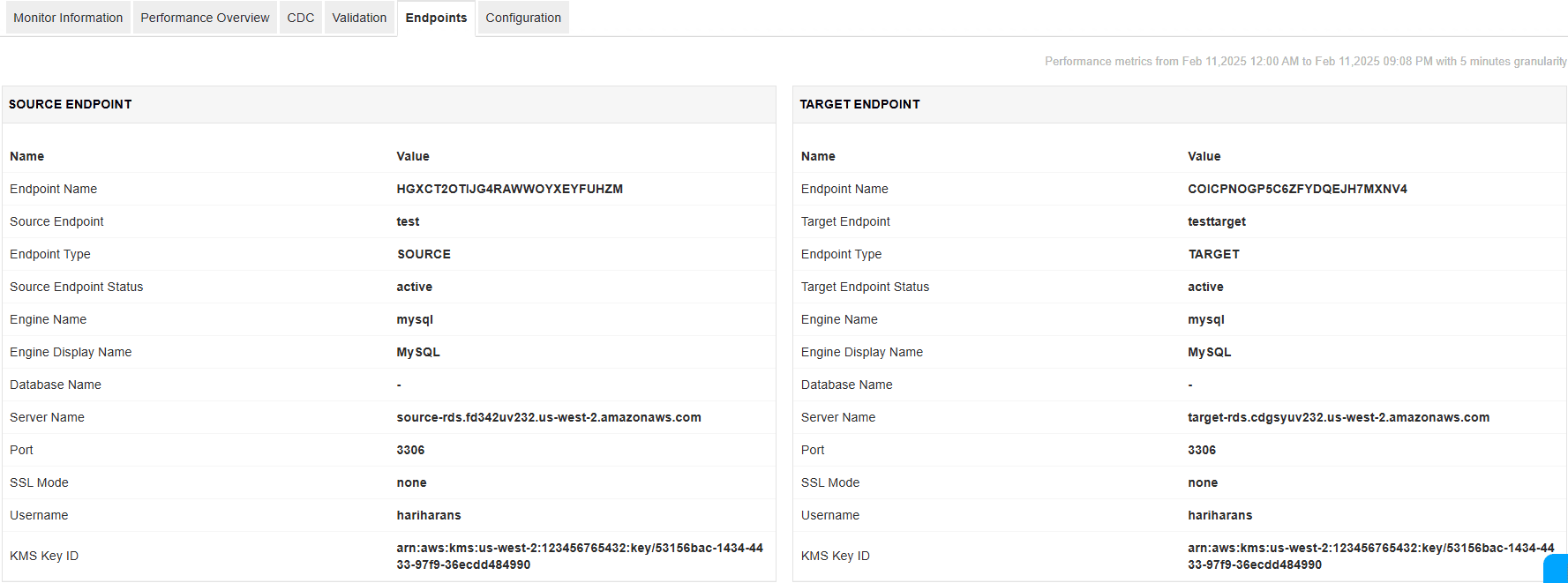Click the 'testtarget' Target Endpoint value
The width and height of the screenshot is (1568, 583).
[1216, 221]
